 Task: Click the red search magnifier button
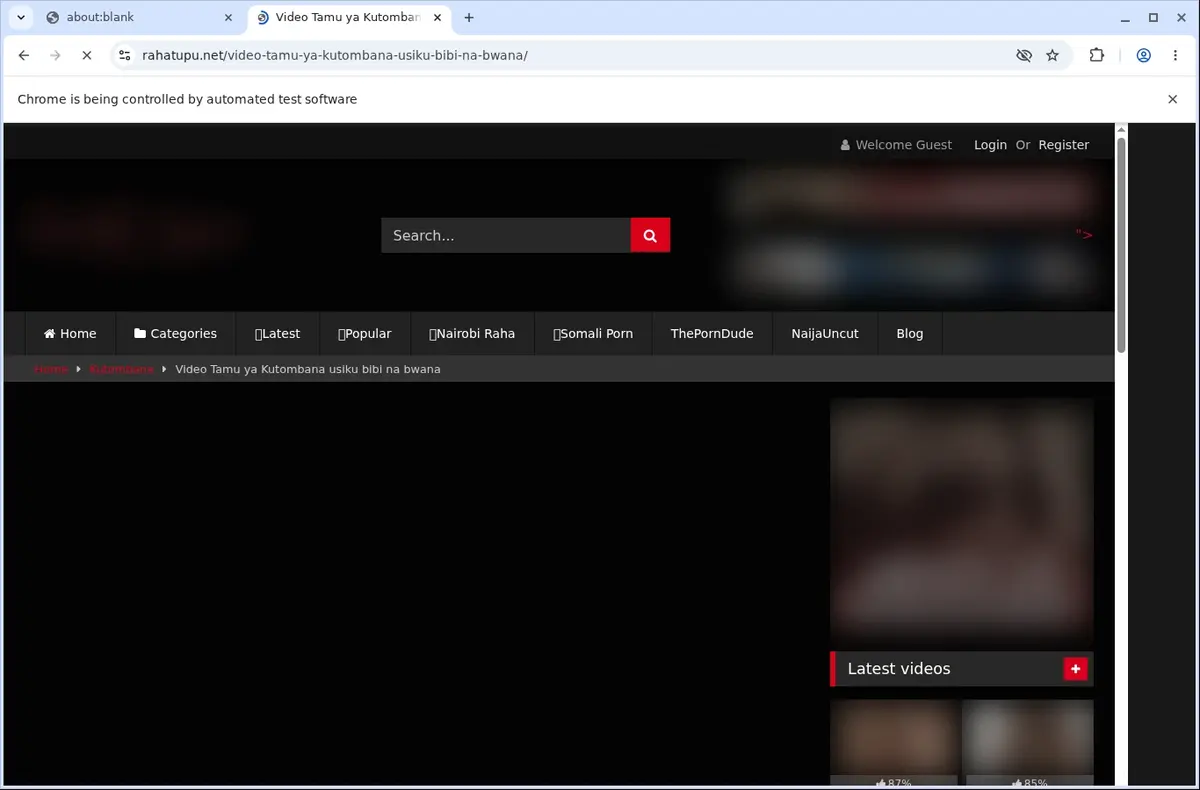coord(650,235)
